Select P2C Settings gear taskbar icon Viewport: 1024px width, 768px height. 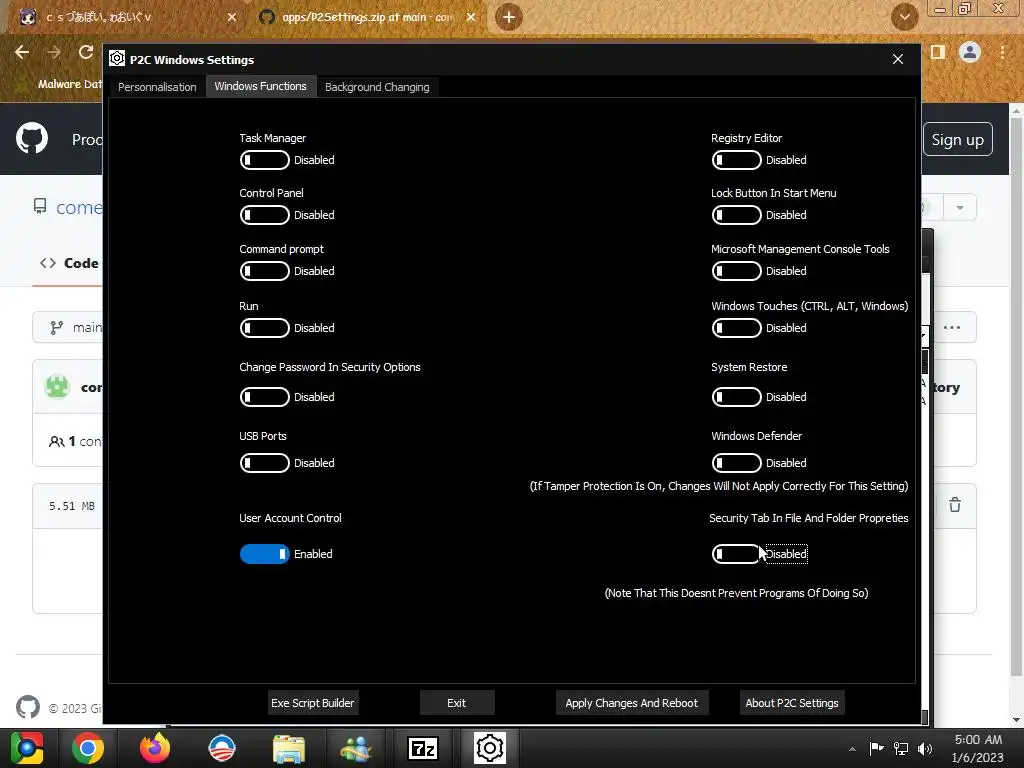tap(490, 748)
